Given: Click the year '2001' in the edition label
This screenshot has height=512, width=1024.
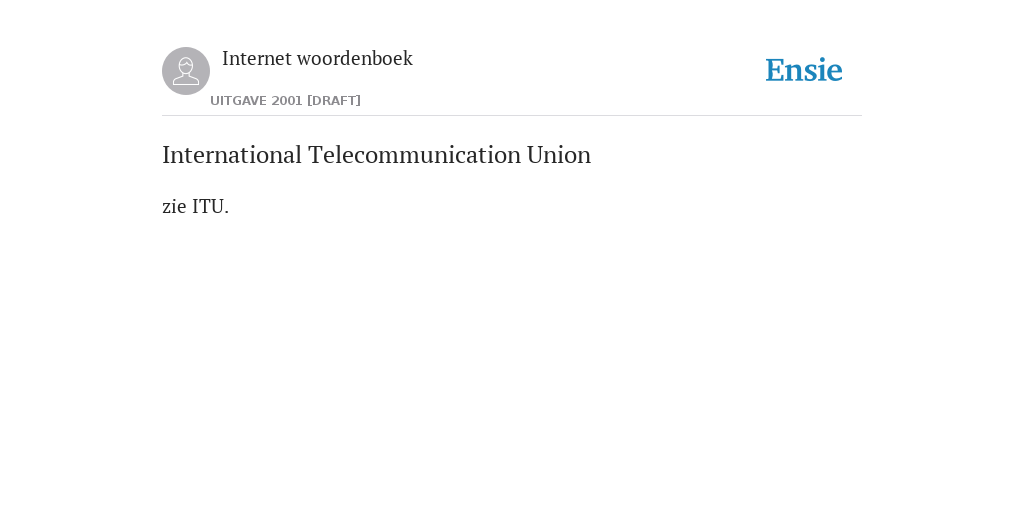Looking at the screenshot, I should point(287,101).
